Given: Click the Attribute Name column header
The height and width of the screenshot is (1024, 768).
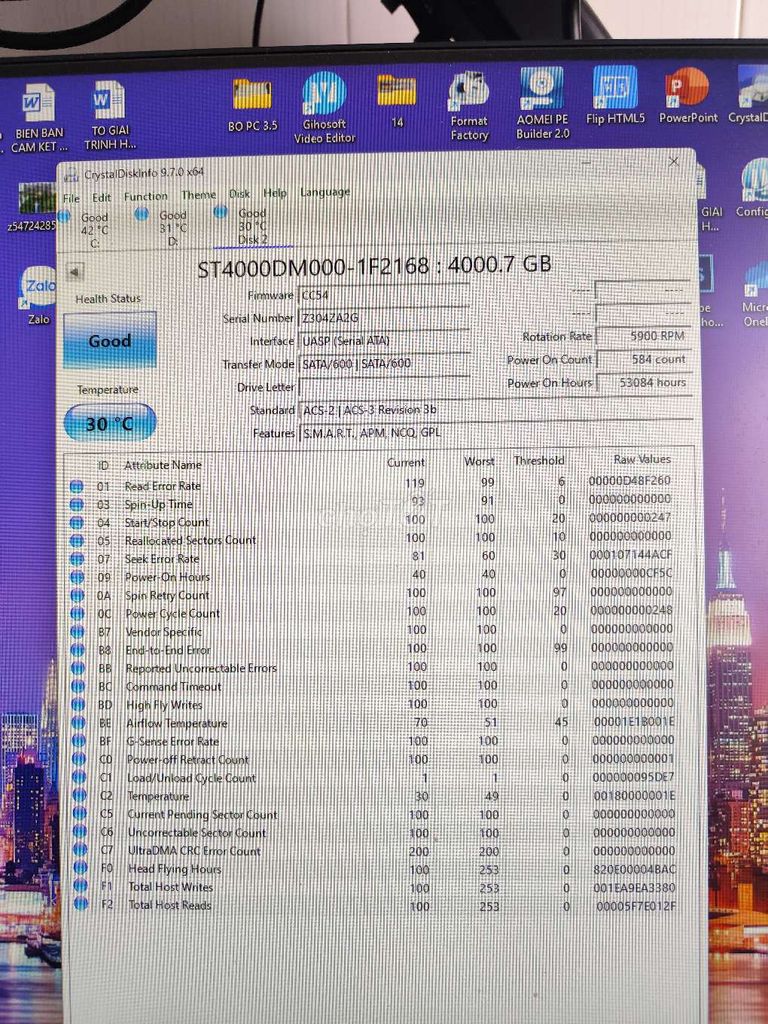Looking at the screenshot, I should tap(163, 465).
